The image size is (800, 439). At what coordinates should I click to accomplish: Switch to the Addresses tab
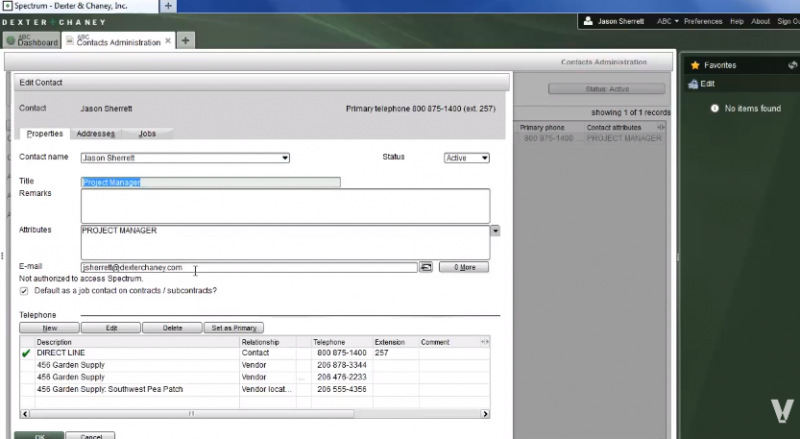[96, 133]
